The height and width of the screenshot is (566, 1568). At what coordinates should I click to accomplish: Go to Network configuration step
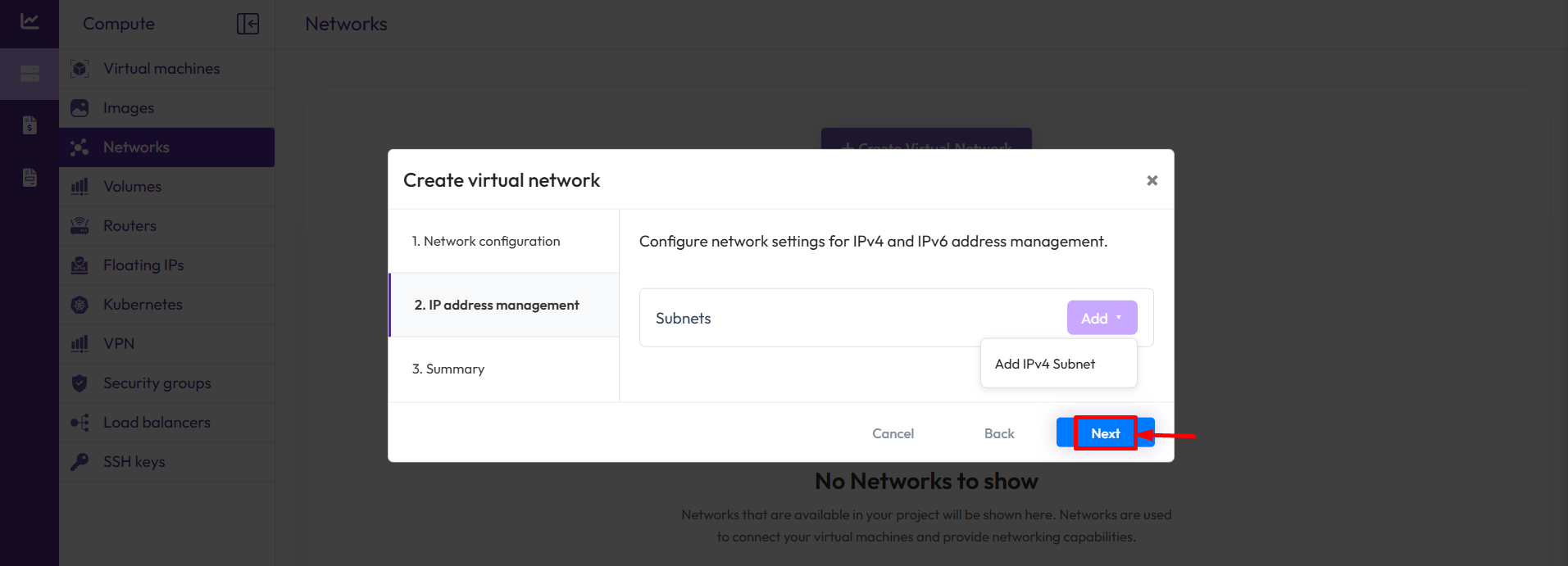(486, 241)
